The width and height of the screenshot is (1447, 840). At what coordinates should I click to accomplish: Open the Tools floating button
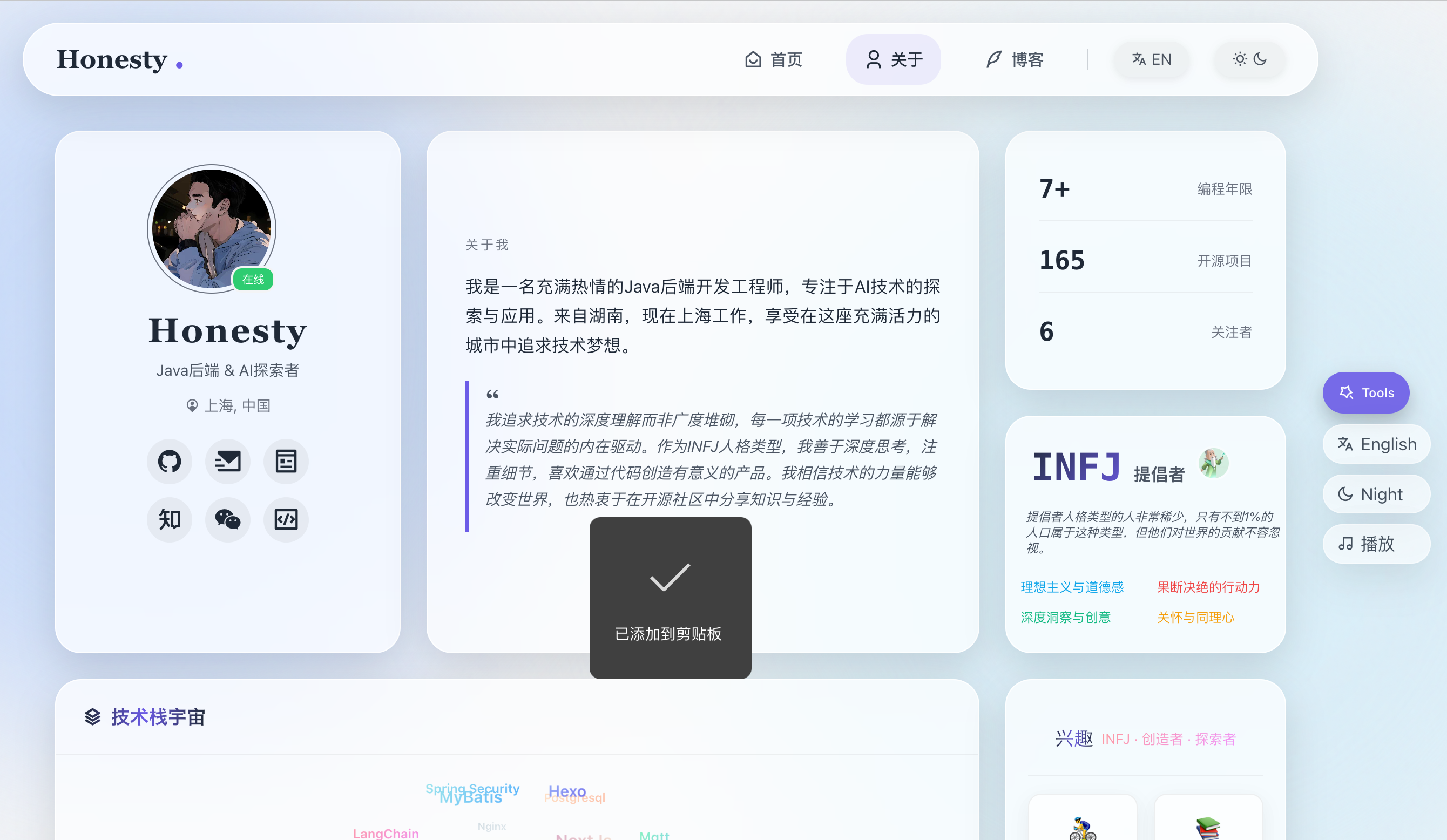1366,392
